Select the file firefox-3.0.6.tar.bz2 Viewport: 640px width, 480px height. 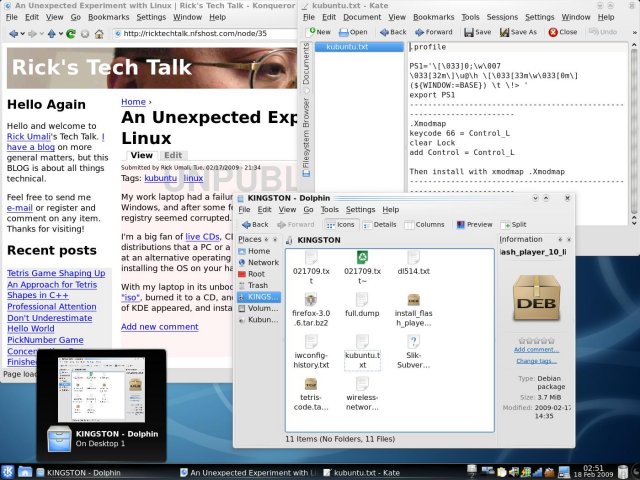point(311,310)
